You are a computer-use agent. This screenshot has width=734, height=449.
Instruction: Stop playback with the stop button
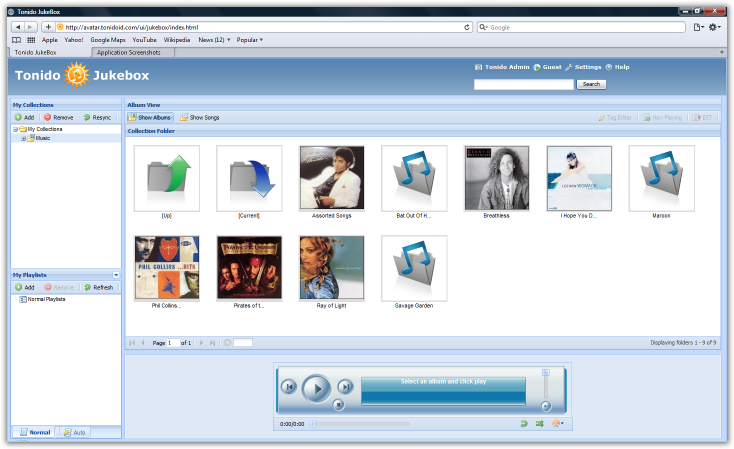click(x=338, y=405)
